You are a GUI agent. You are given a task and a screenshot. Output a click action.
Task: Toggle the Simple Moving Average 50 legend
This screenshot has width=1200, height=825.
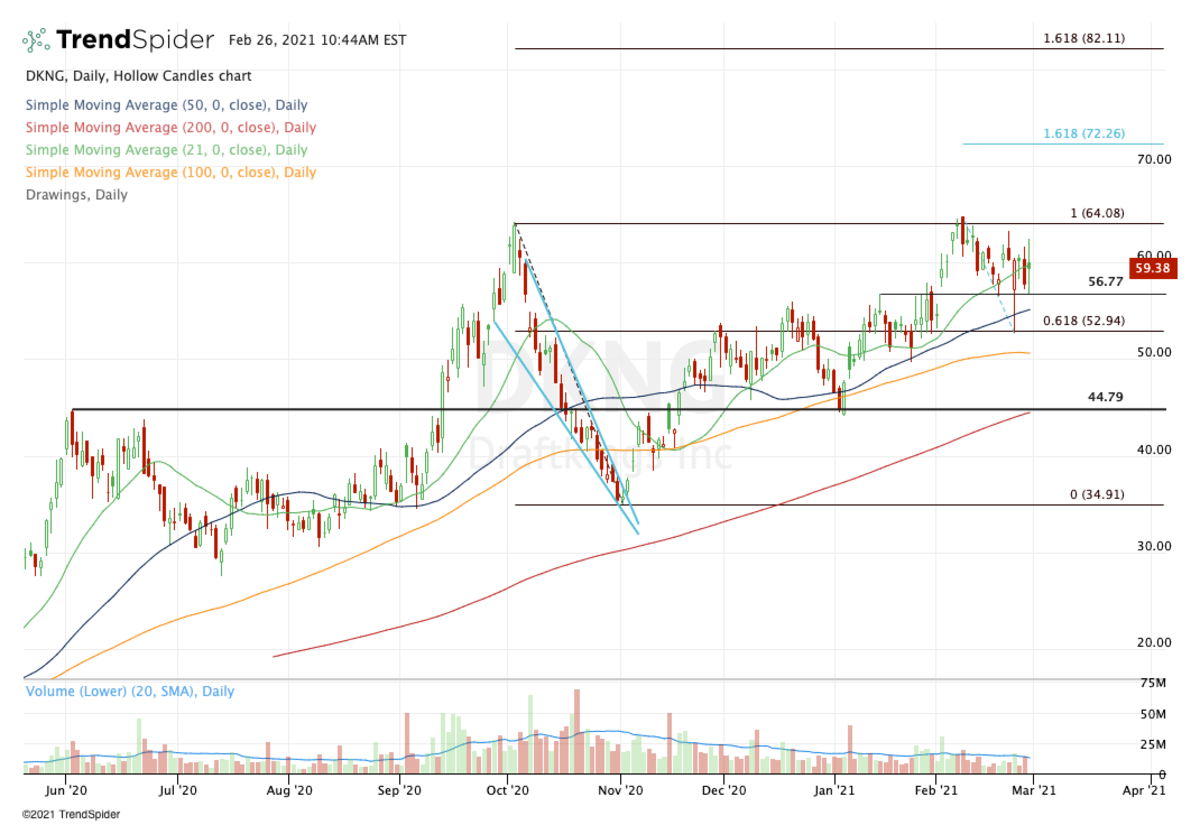coord(166,105)
